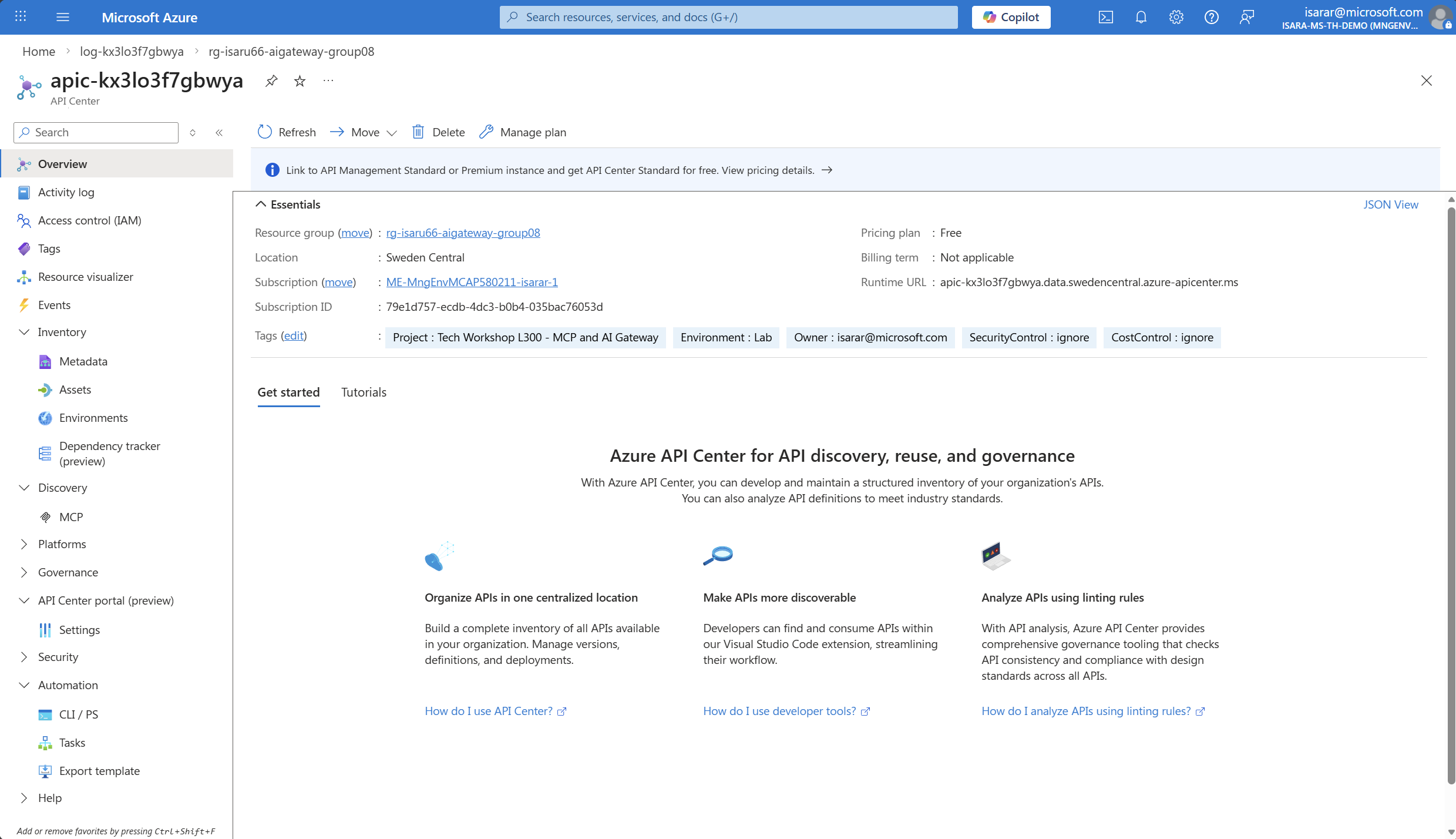Open the Azure portal apps grid icon
This screenshot has height=839, width=1456.
click(x=21, y=17)
